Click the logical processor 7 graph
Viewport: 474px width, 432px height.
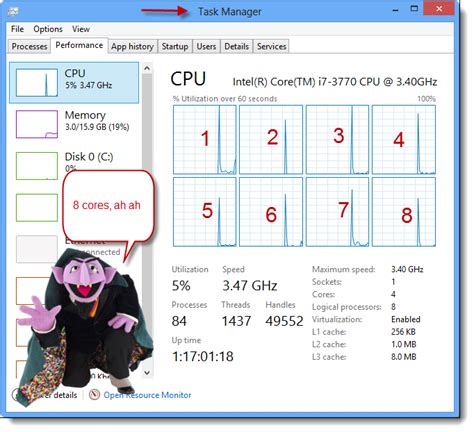pos(337,212)
